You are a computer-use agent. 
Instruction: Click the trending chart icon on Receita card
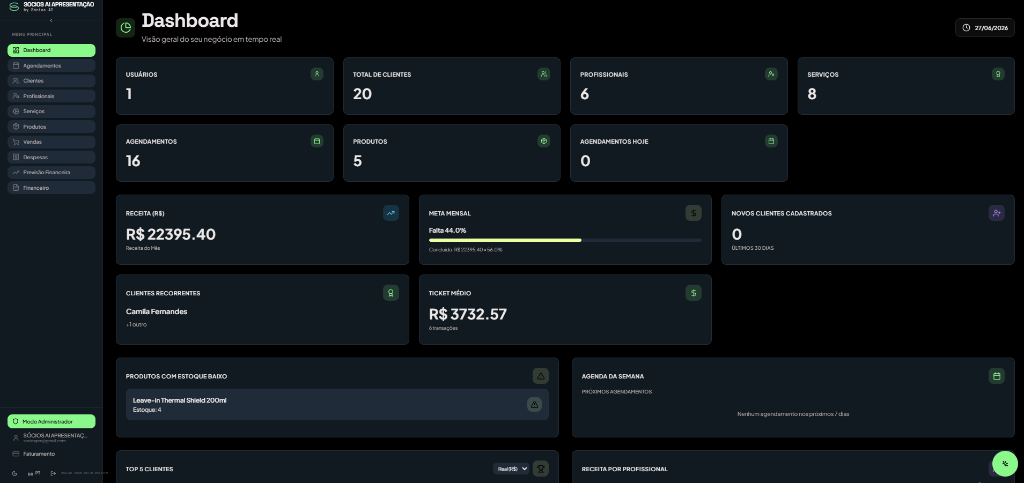(391, 213)
